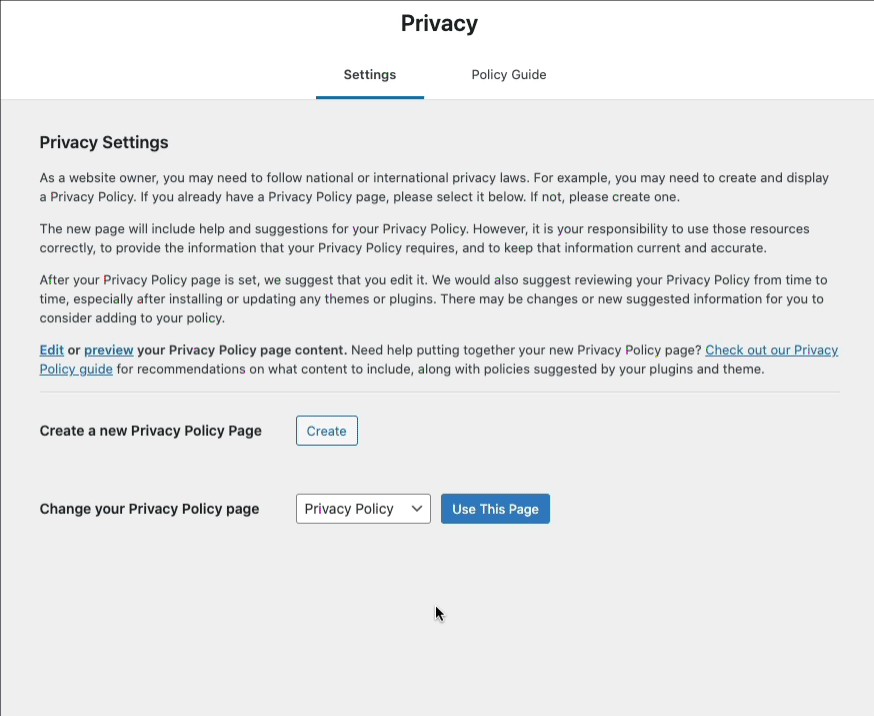
Task: Create a new Privacy Policy page
Action: (326, 430)
